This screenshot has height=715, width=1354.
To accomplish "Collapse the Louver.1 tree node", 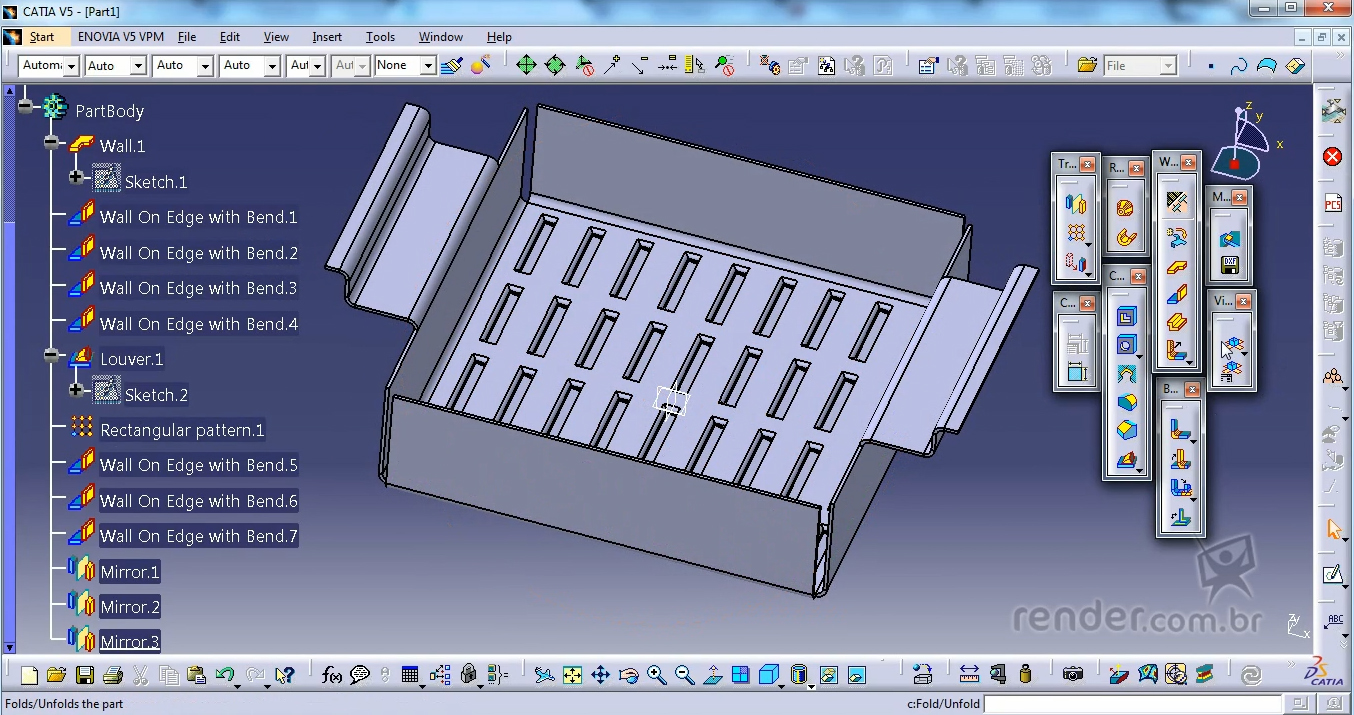I will click(x=52, y=355).
